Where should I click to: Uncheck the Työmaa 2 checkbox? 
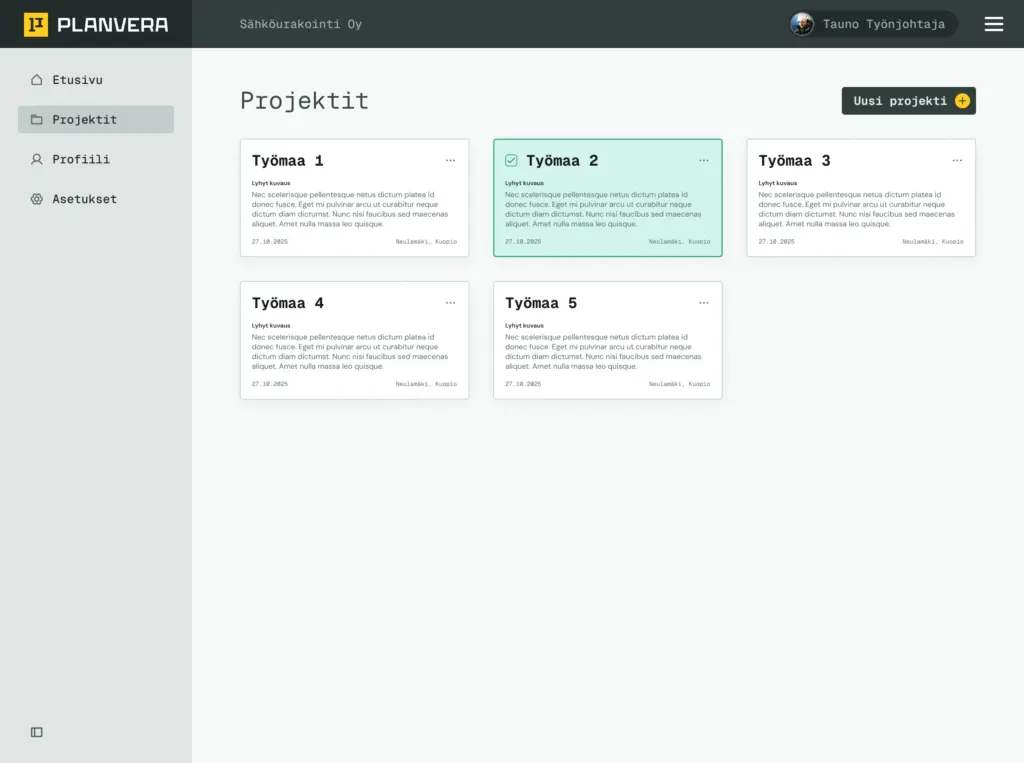coord(511,161)
